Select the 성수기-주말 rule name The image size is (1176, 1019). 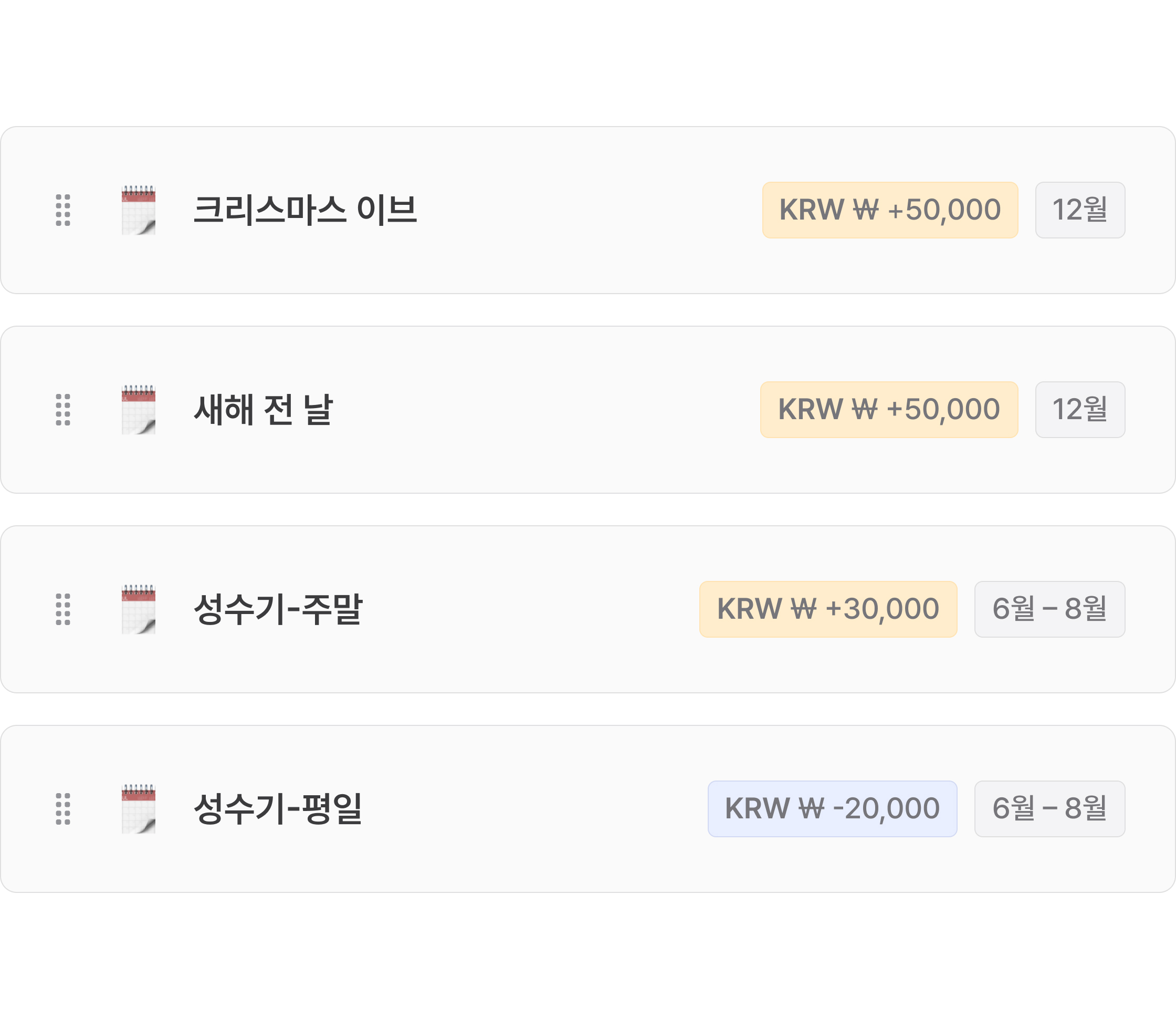coord(277,609)
